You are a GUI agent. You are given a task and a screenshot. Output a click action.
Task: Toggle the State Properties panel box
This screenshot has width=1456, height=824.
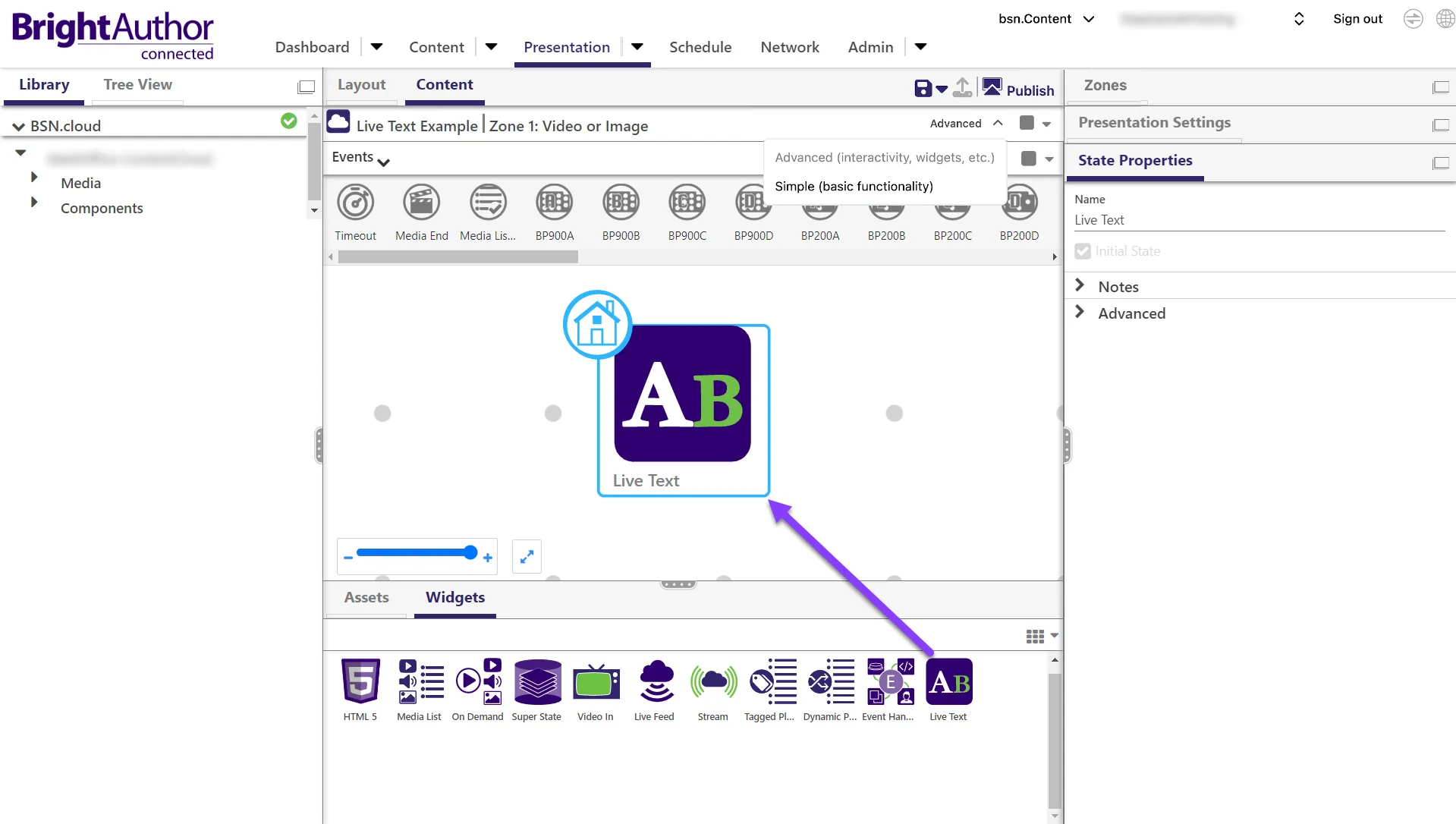(x=1440, y=163)
